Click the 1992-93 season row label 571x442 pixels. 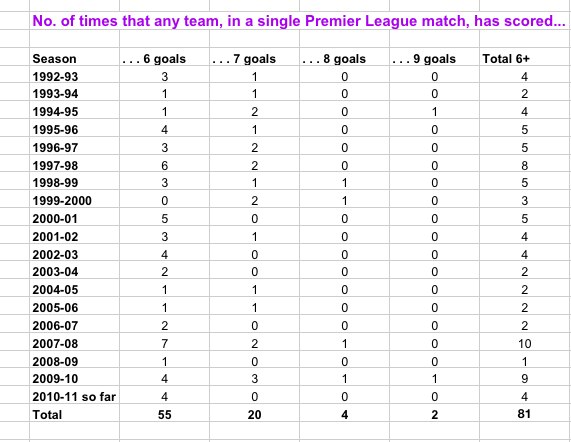pos(74,75)
